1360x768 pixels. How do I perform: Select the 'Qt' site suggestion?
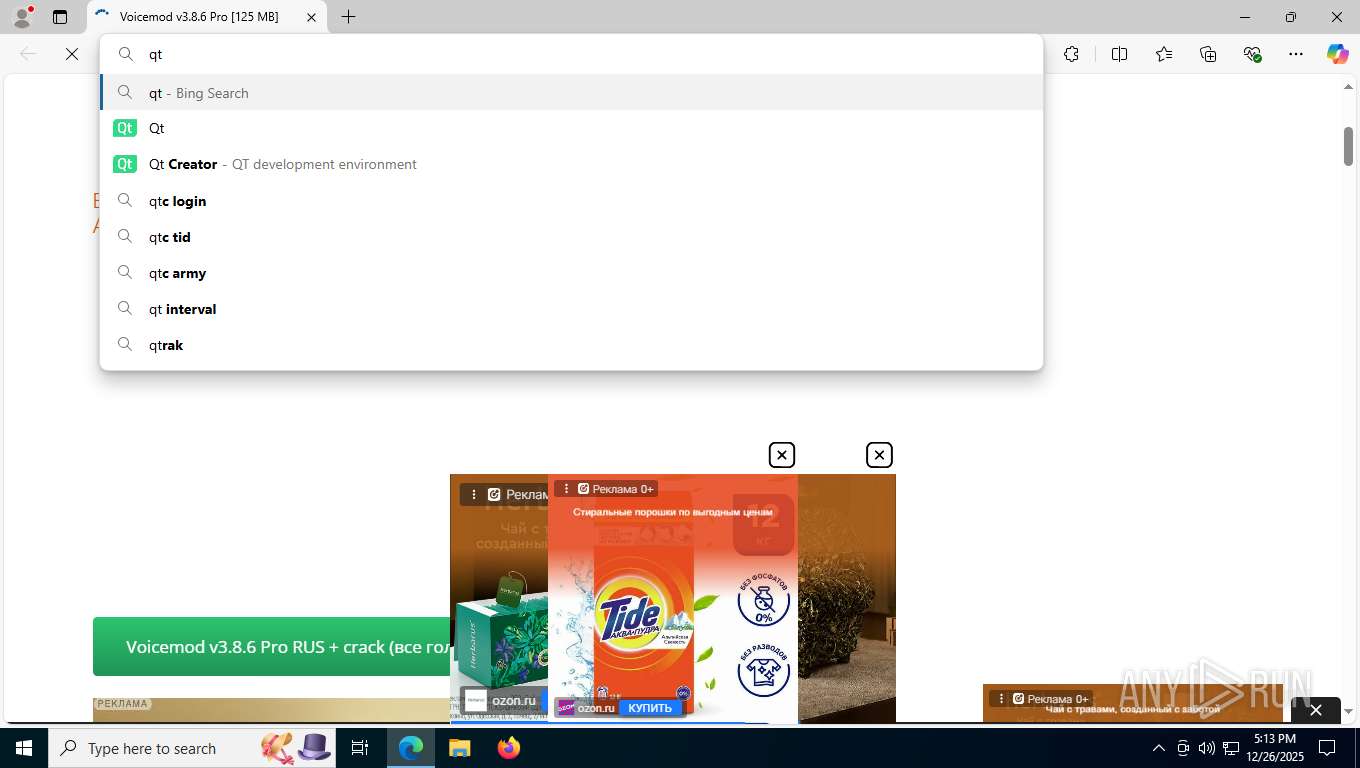coord(571,128)
